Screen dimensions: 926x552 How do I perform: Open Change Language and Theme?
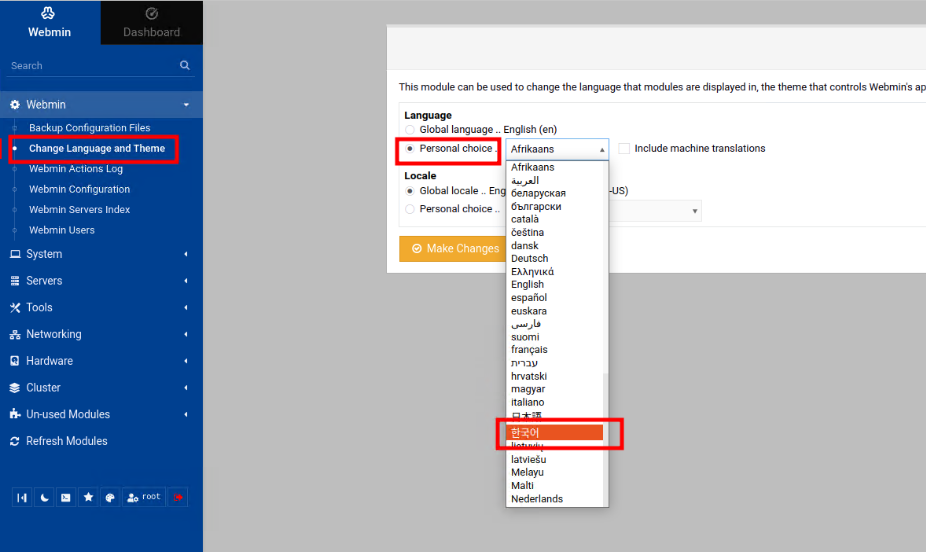click(x=97, y=149)
